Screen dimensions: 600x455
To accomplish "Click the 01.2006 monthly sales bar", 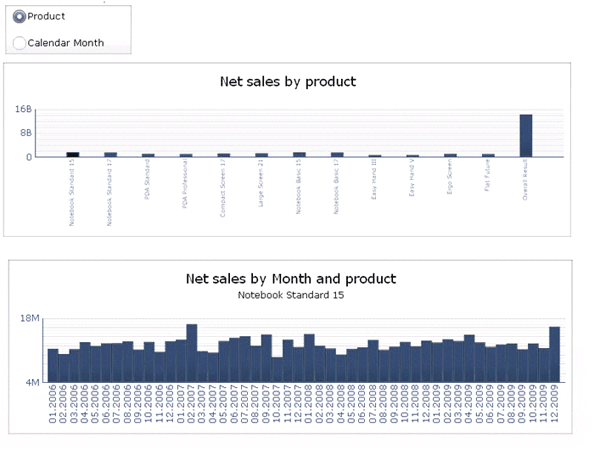I will (x=53, y=365).
